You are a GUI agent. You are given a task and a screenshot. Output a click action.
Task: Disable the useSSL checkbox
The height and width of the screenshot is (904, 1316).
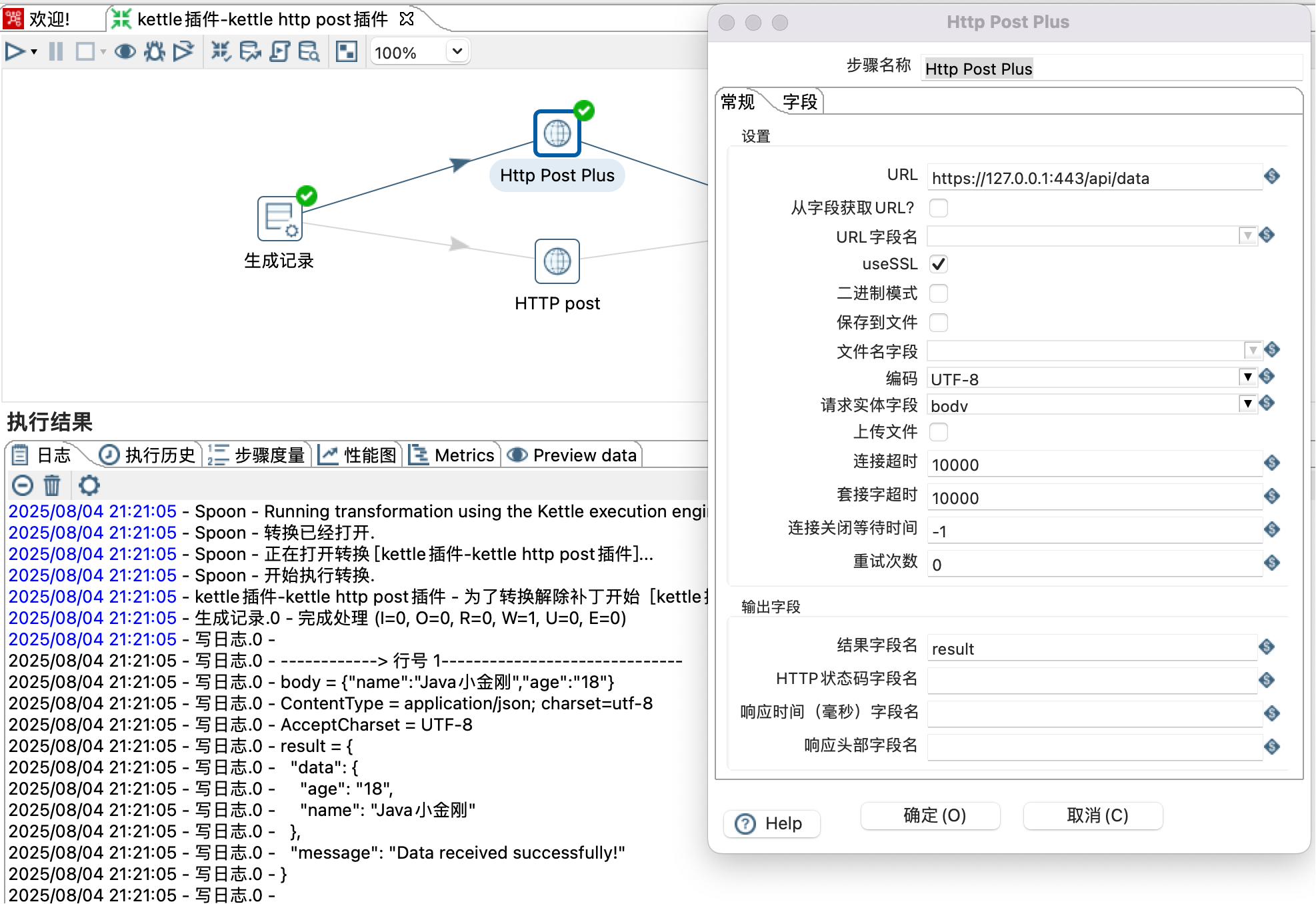(x=938, y=264)
